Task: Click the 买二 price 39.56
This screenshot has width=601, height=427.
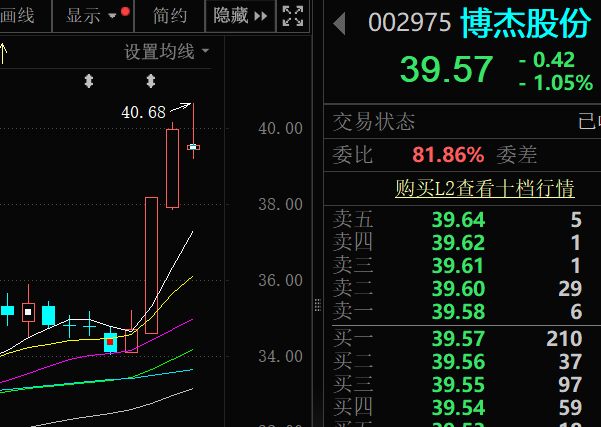Action: point(458,362)
